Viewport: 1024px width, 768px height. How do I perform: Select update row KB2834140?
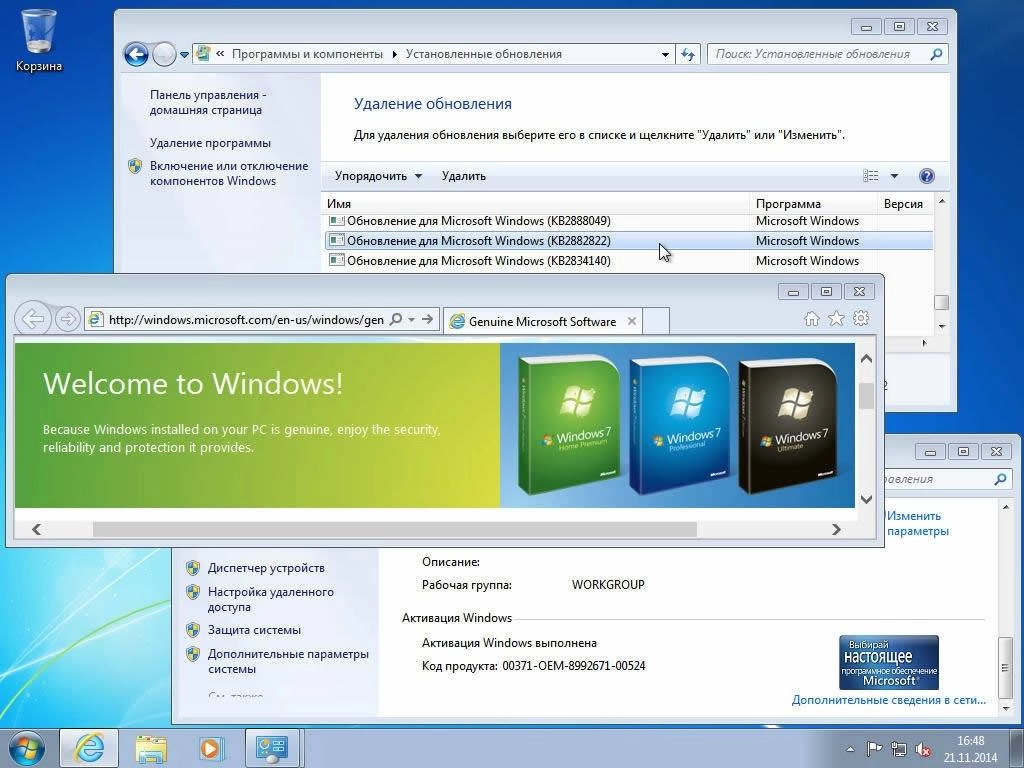(628, 261)
